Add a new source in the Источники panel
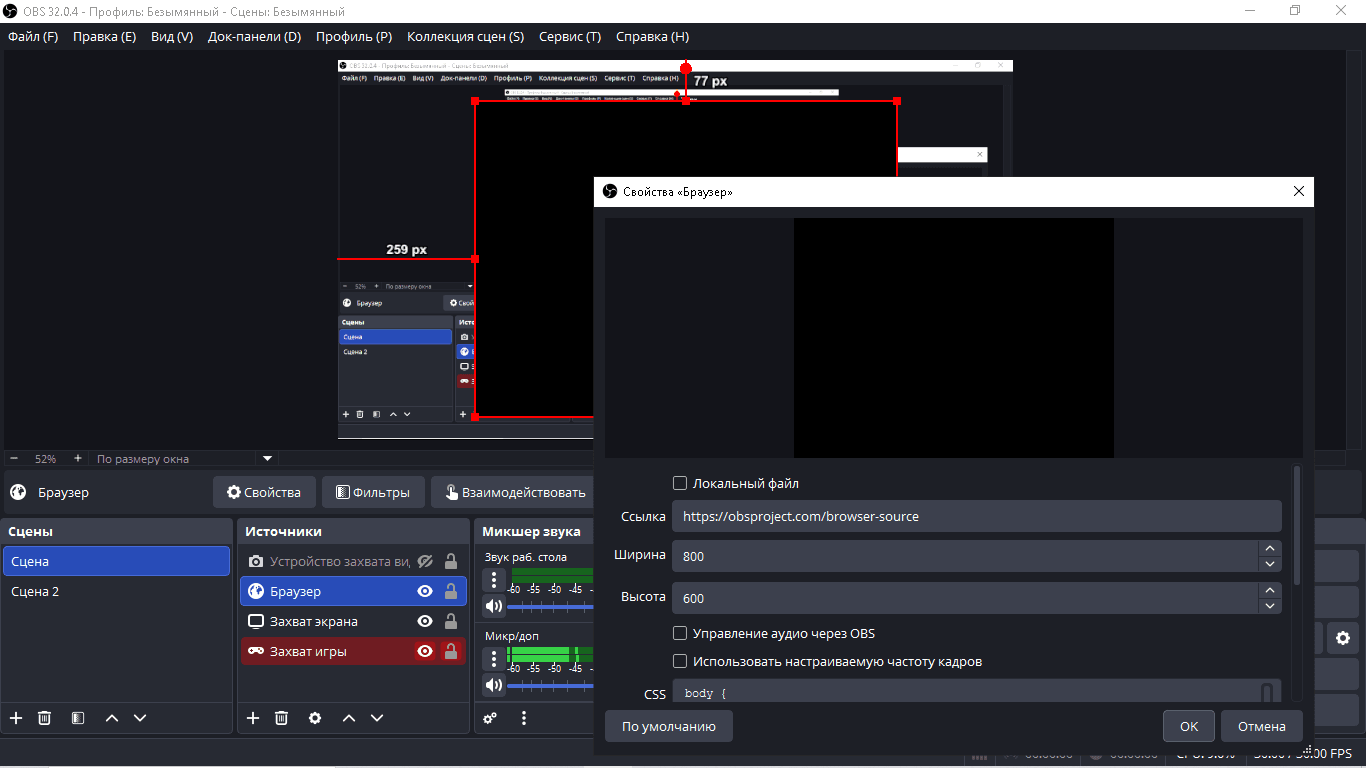 [253, 718]
